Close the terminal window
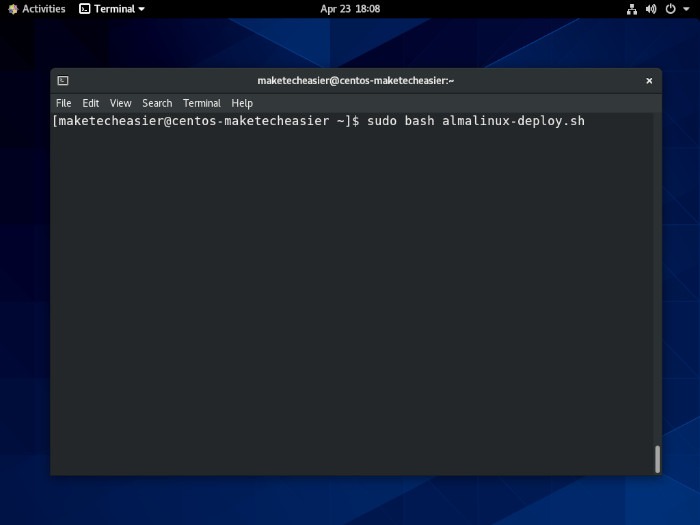This screenshot has width=700, height=525. [x=649, y=81]
